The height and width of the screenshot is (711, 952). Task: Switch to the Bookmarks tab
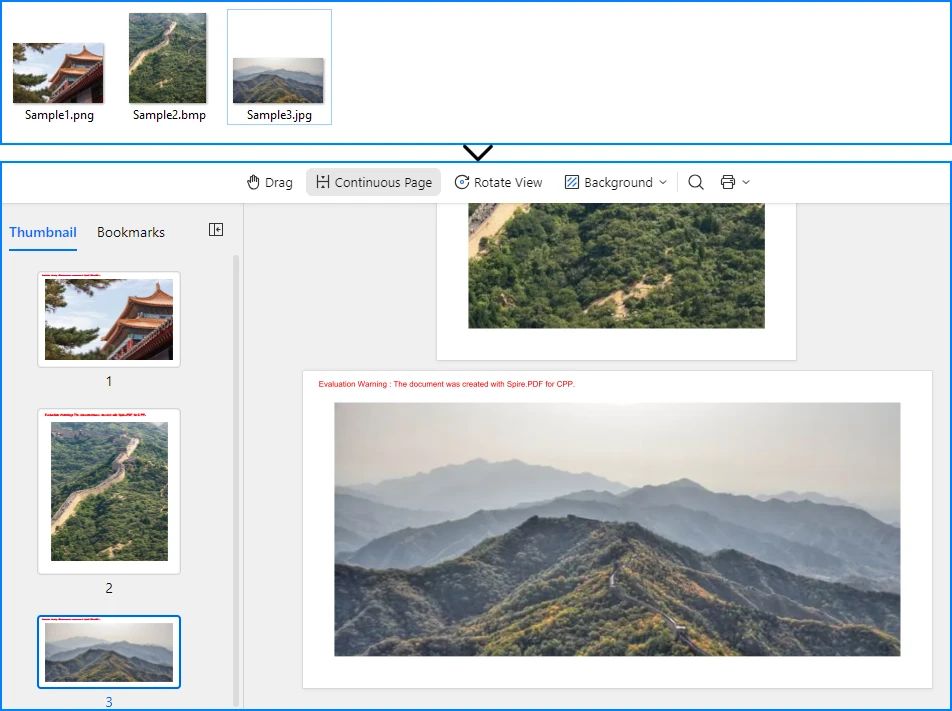[x=130, y=232]
